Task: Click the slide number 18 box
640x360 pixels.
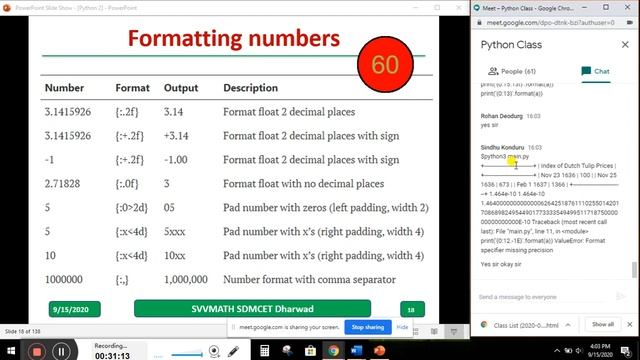Action: (412, 309)
